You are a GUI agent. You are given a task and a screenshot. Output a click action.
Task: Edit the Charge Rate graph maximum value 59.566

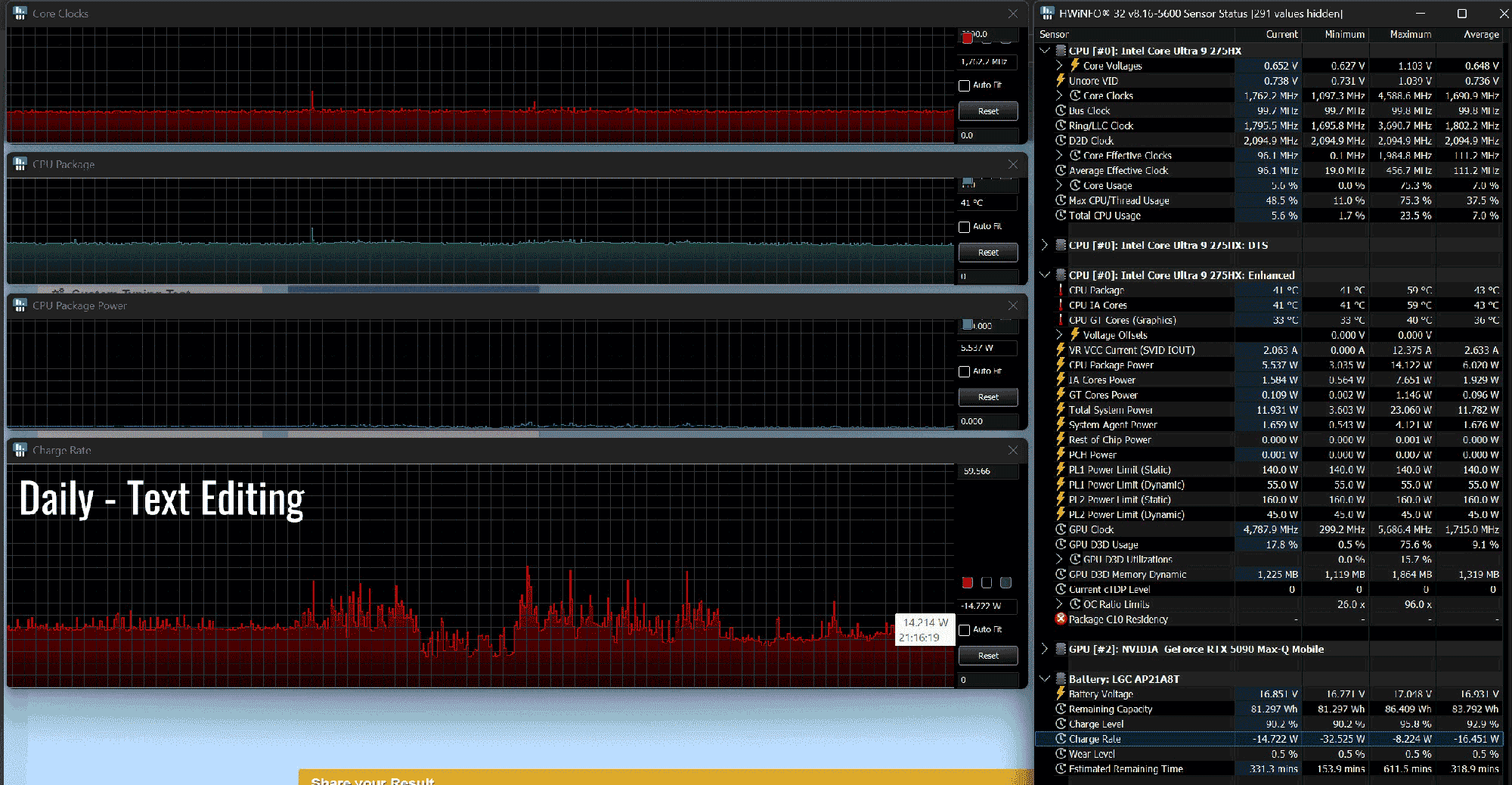988,471
